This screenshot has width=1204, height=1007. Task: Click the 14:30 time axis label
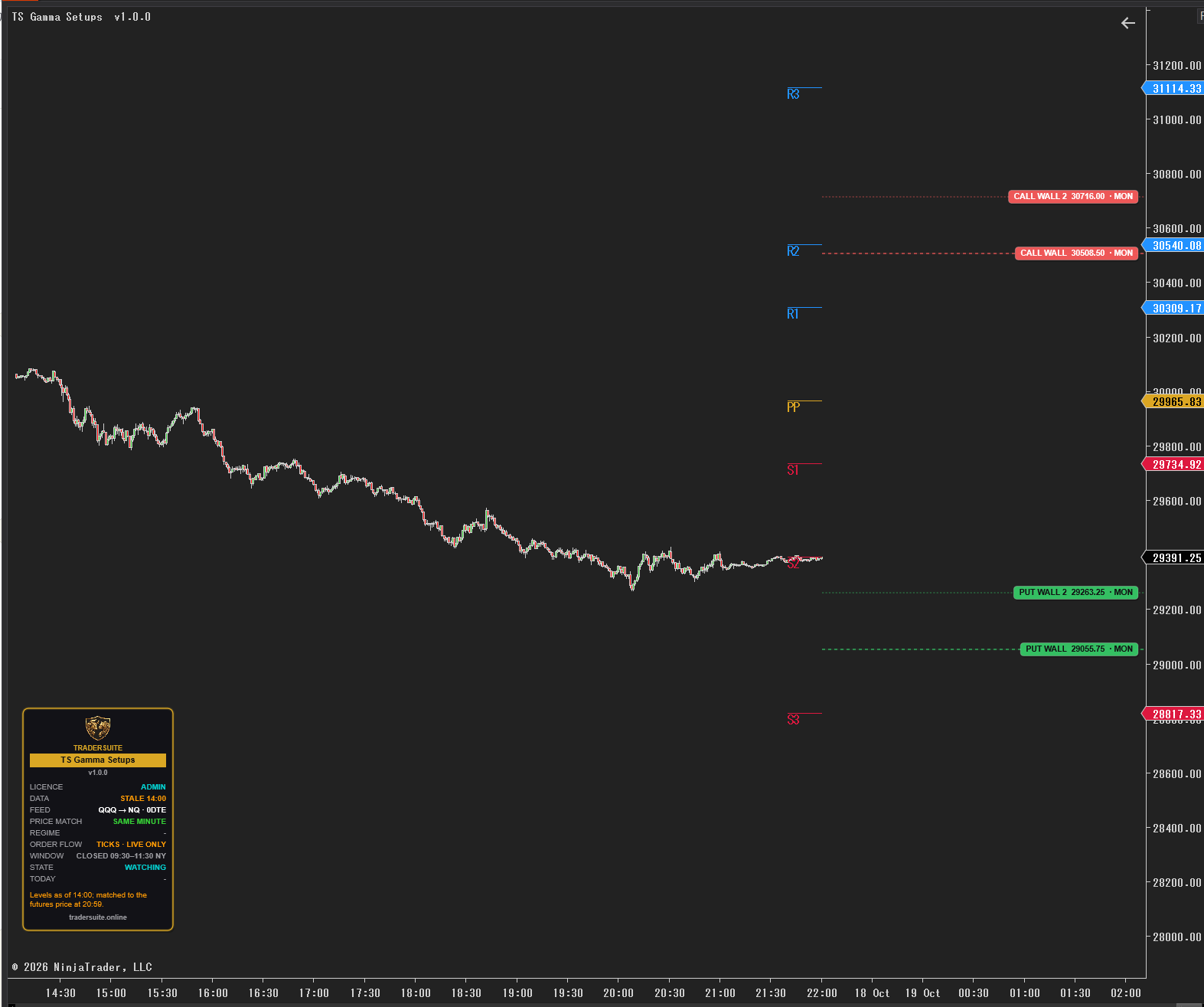(60, 993)
